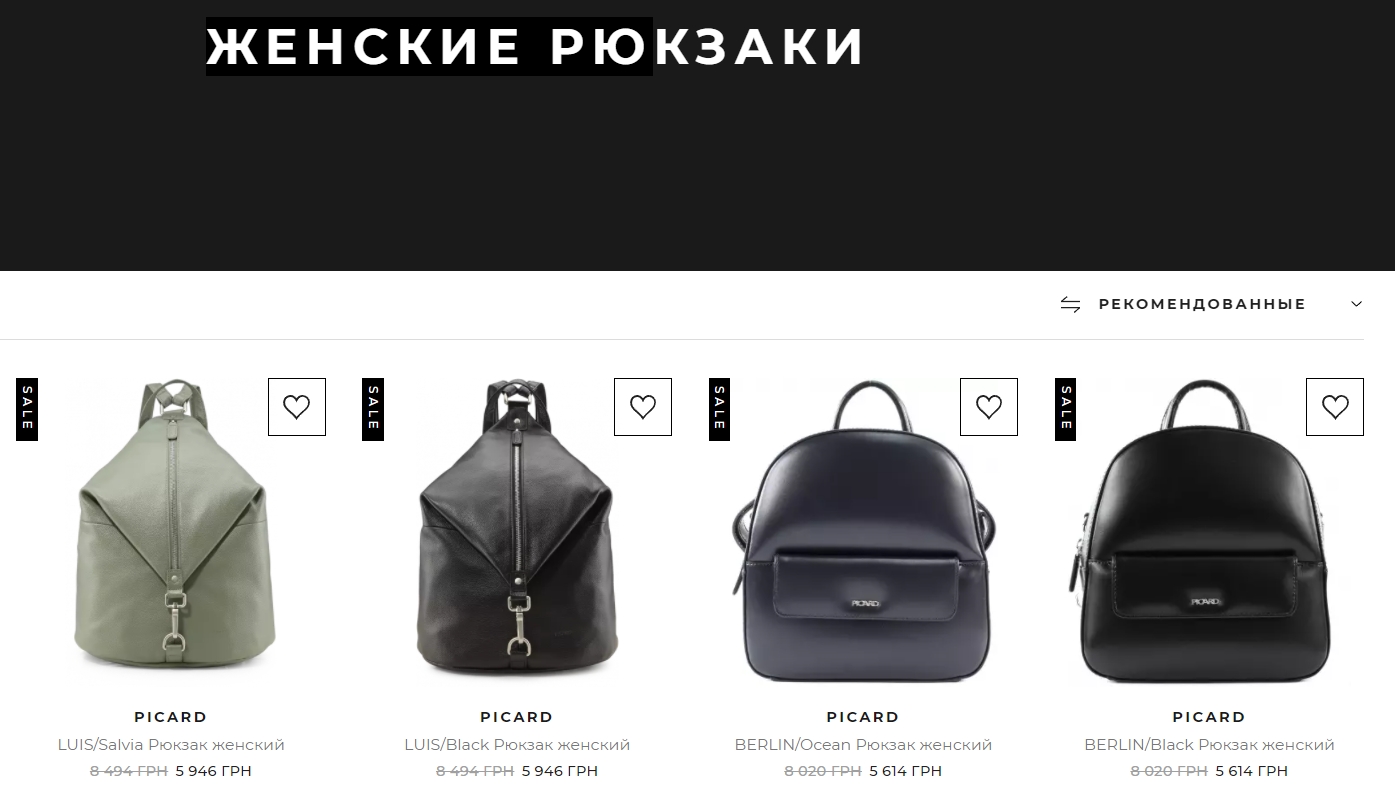Favorite the BERLIN/Ocean backpack with heart
Viewport: 1395px width, 807px height.
(x=989, y=407)
